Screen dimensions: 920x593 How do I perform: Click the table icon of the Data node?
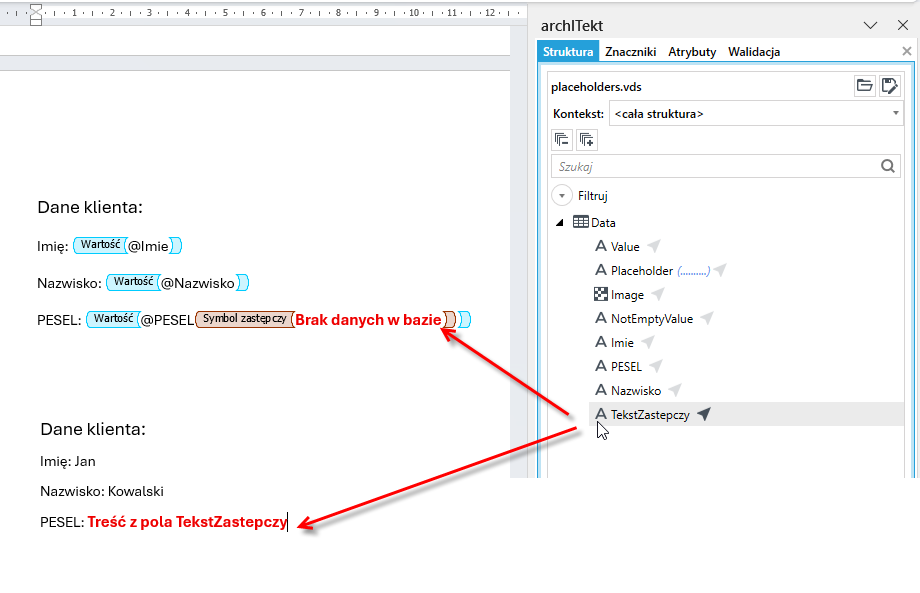pos(581,222)
